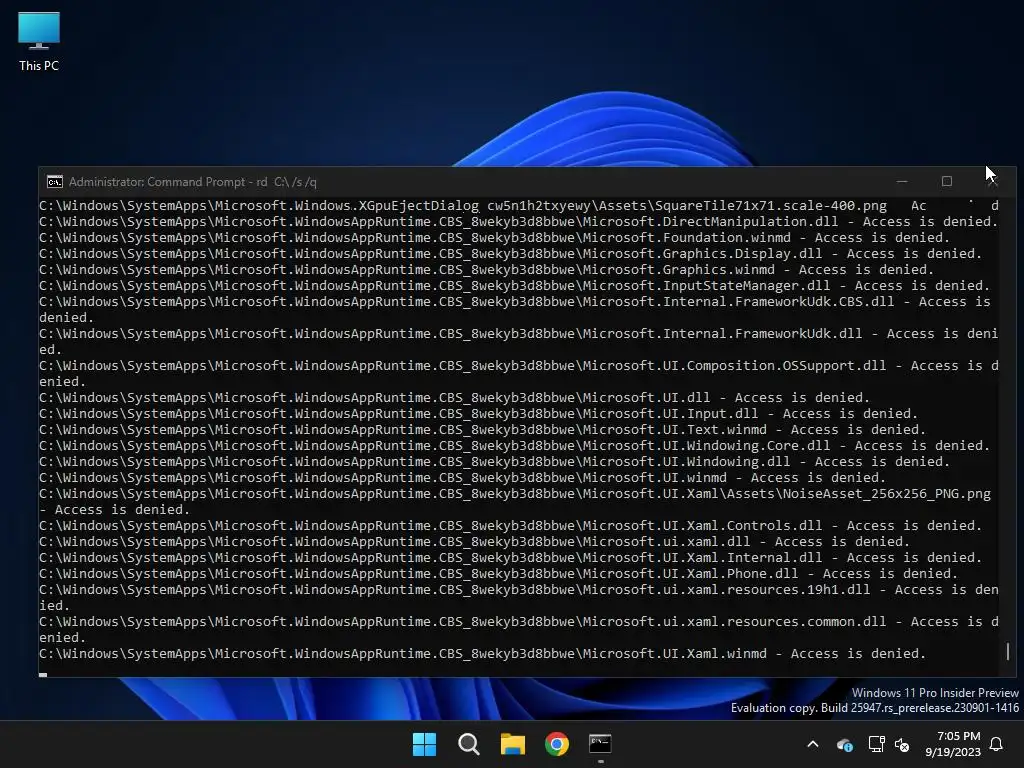Click the Microsoft.UI.Text.winmd output line

(x=483, y=430)
